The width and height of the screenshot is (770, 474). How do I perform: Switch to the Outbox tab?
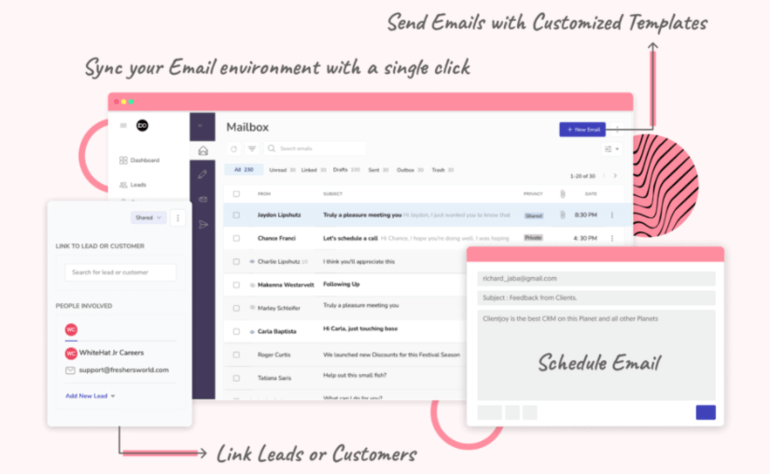pos(410,170)
